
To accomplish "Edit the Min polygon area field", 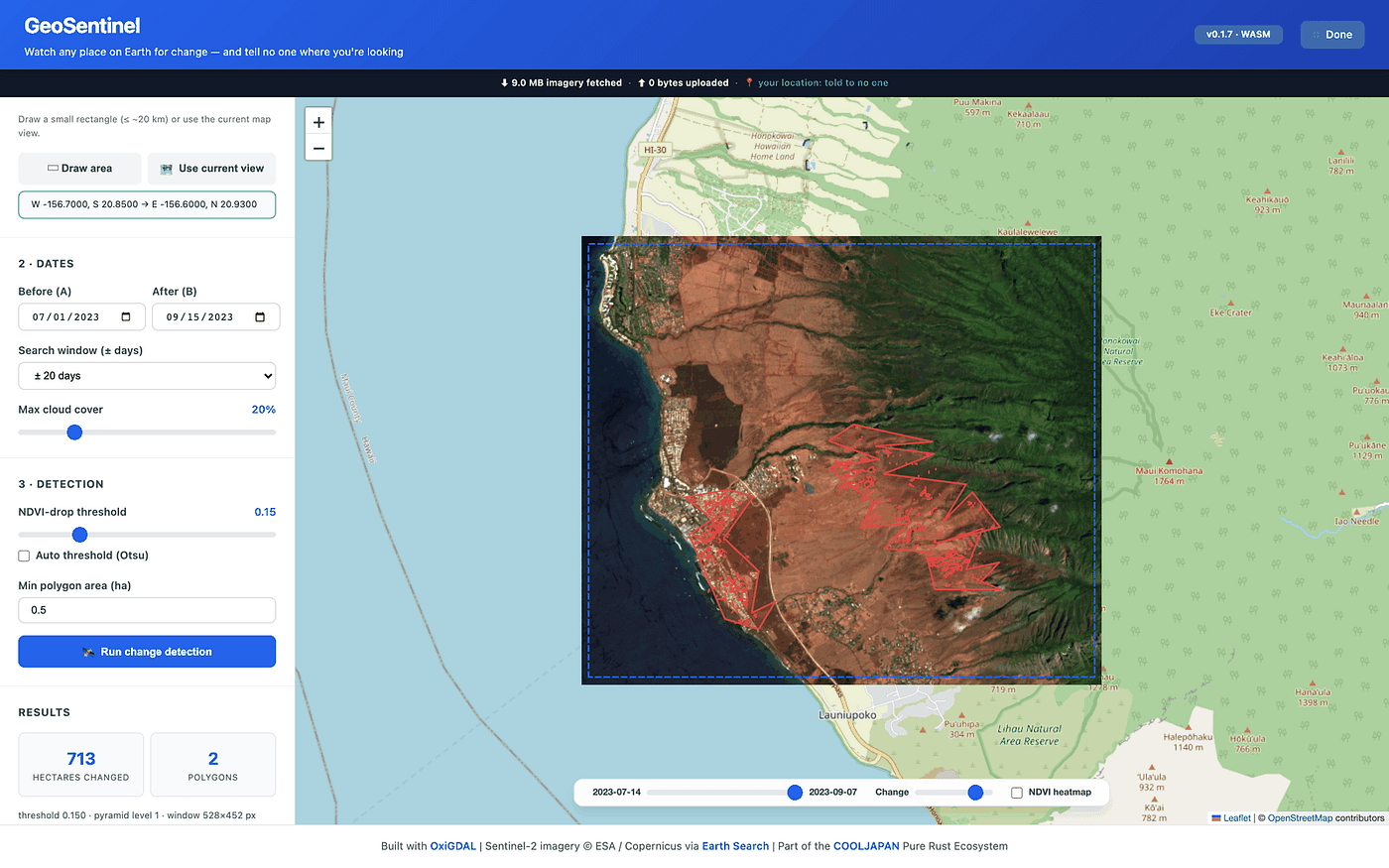I will pos(147,610).
